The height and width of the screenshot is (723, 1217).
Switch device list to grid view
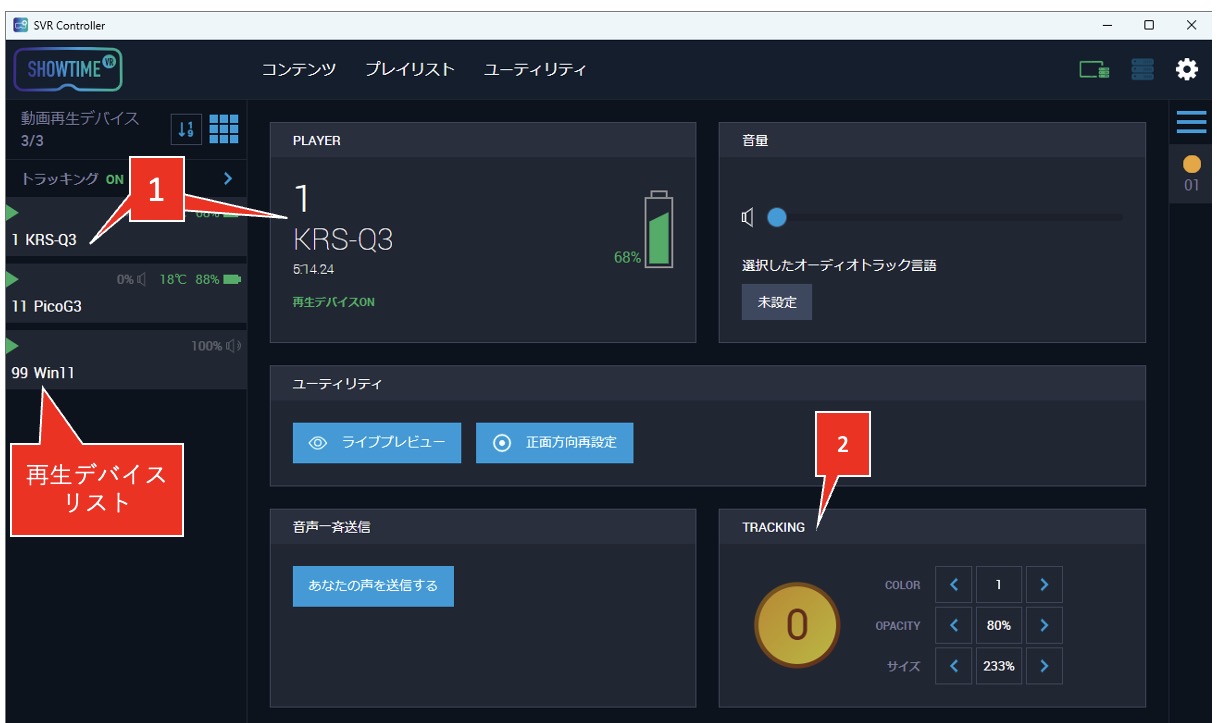[223, 129]
